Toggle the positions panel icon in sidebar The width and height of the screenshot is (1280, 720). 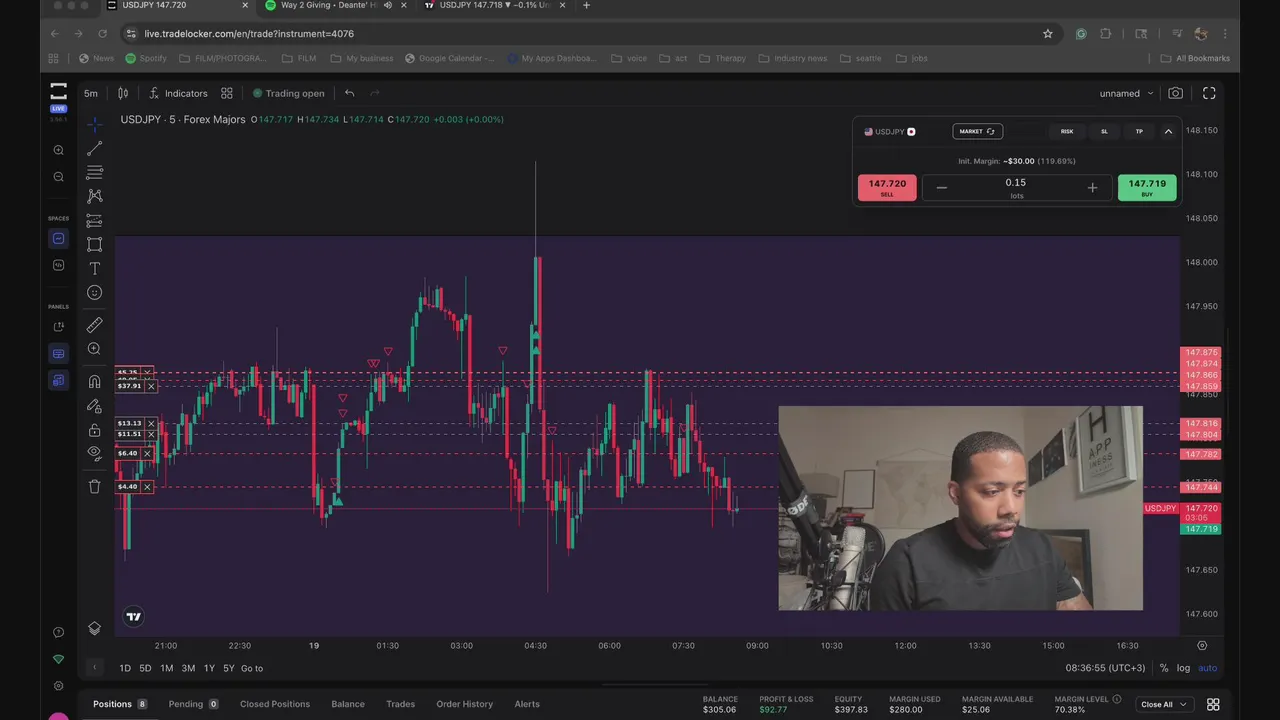coord(58,354)
